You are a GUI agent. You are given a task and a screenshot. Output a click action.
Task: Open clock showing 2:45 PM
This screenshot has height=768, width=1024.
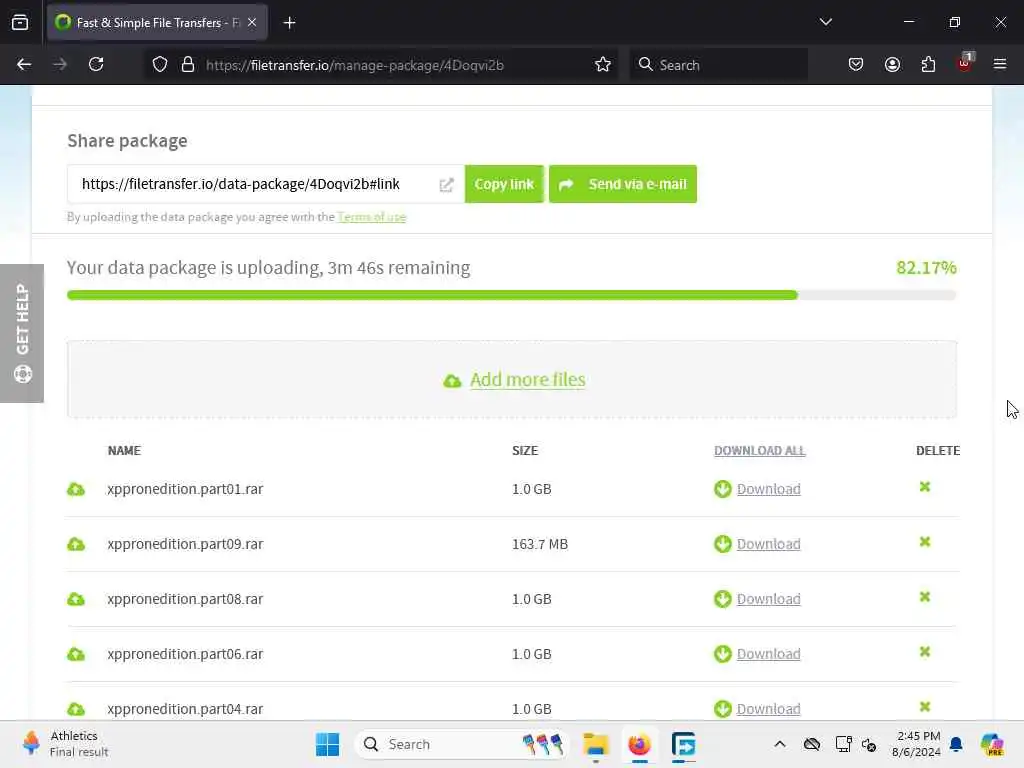coord(917,744)
